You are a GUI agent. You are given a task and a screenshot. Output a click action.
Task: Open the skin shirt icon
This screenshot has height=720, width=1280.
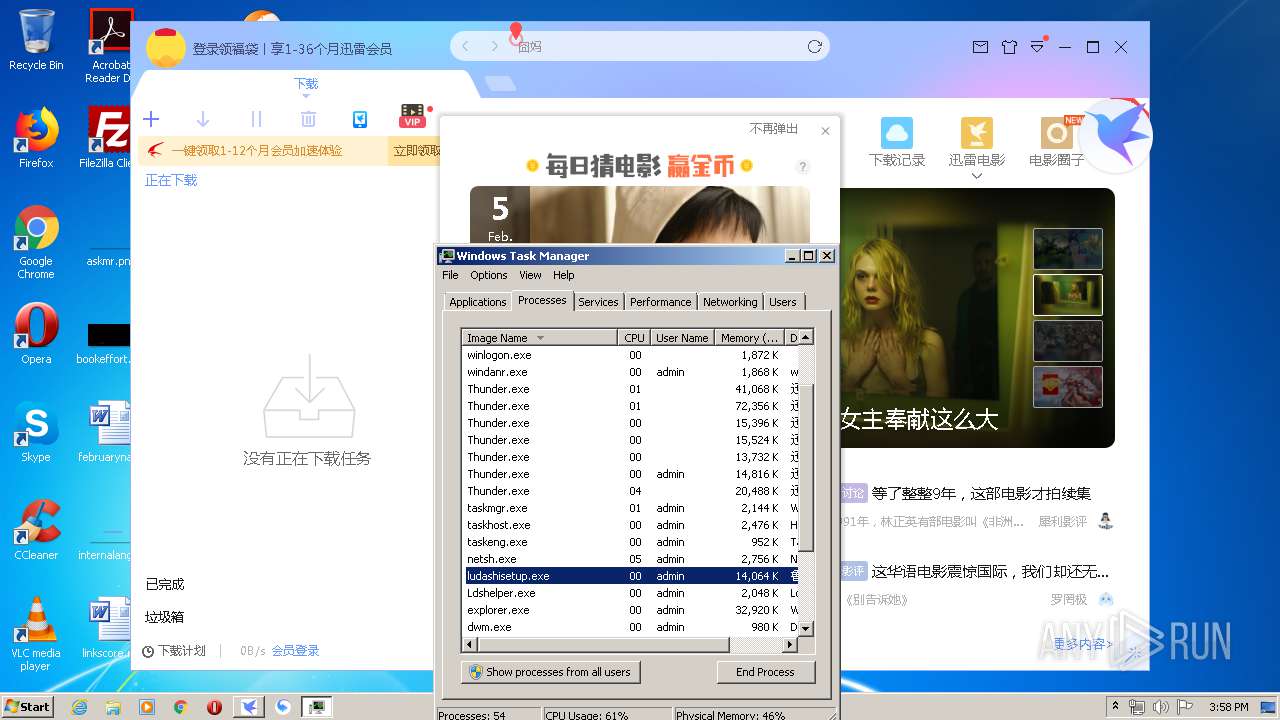[1009, 47]
